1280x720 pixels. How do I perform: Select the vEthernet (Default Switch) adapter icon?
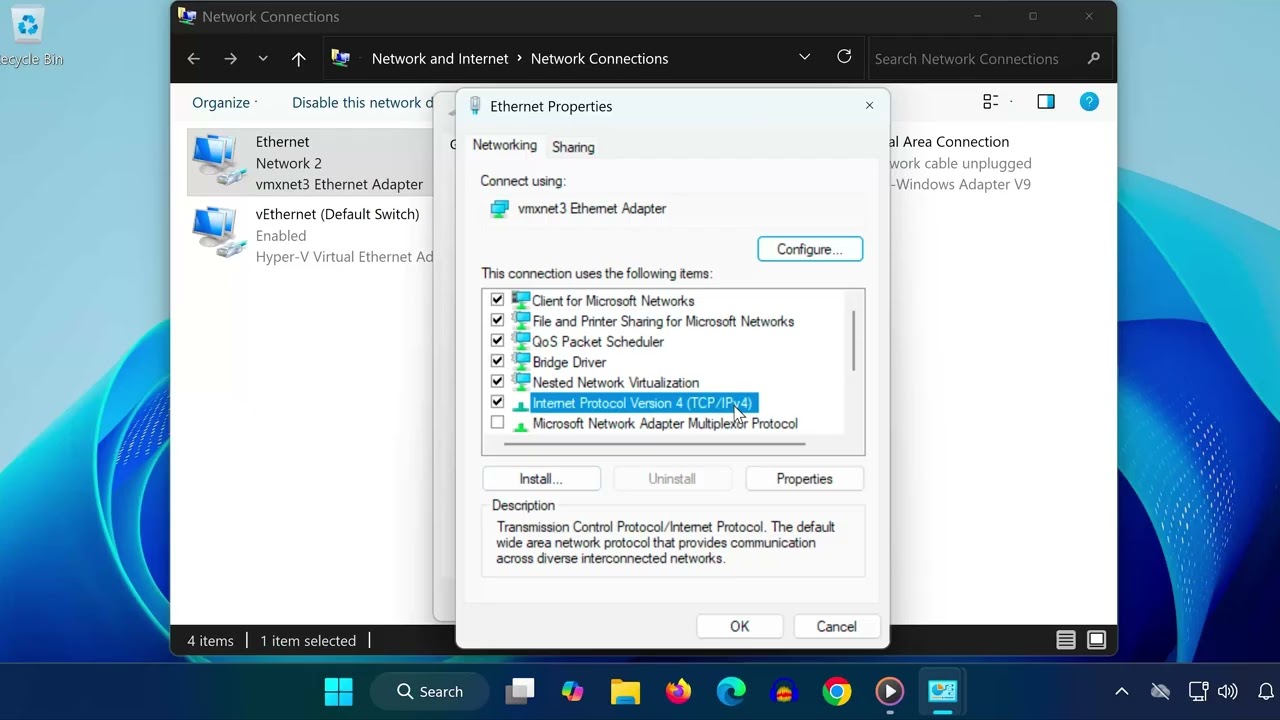pyautogui.click(x=218, y=234)
